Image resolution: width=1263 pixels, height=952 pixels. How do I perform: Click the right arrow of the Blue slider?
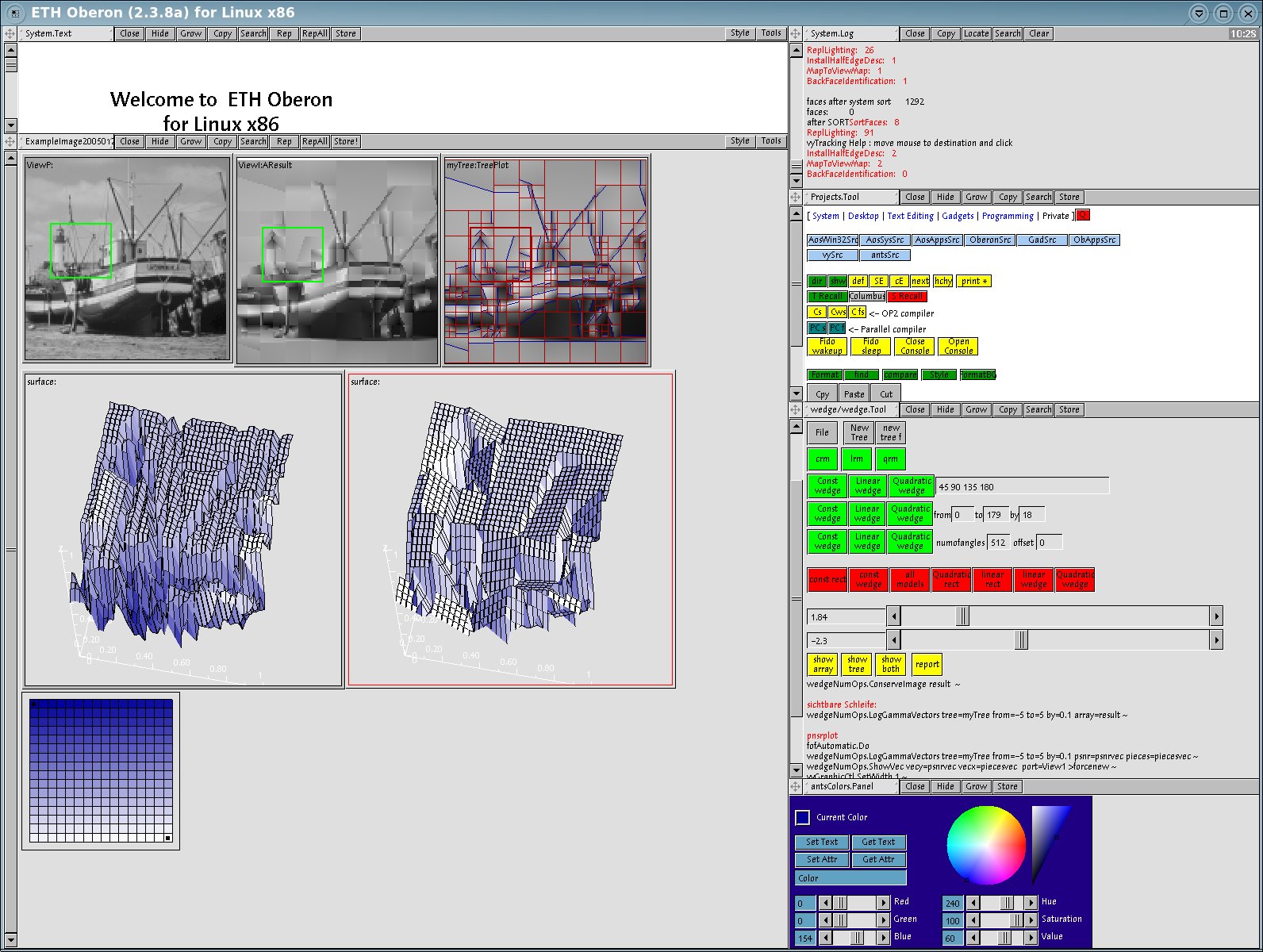(x=883, y=938)
